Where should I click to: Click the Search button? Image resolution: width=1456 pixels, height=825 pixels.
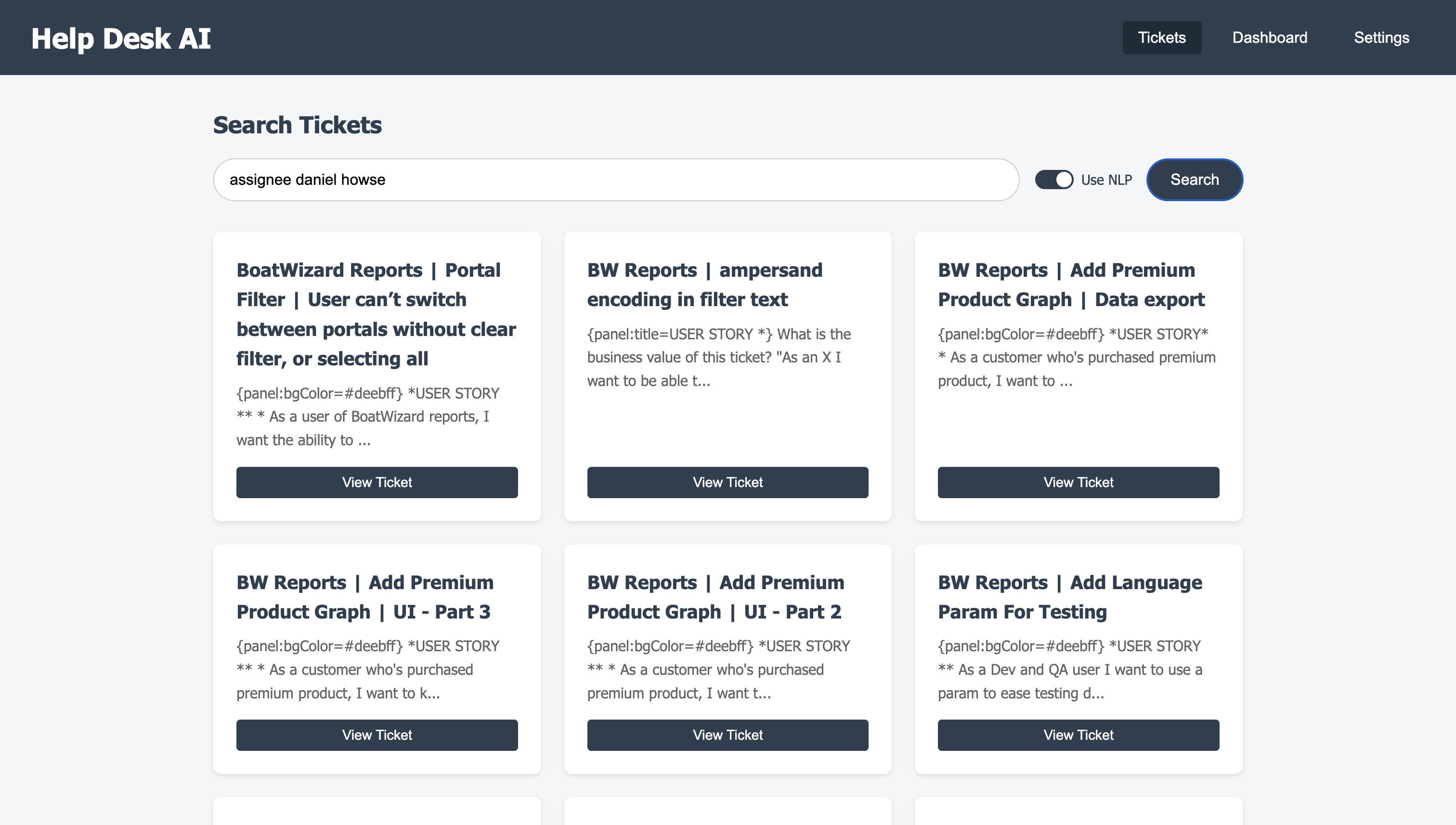click(x=1194, y=180)
